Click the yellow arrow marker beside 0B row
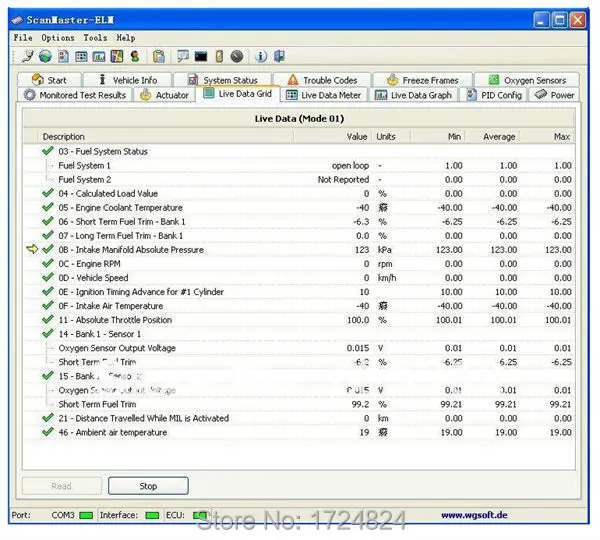 (33, 249)
